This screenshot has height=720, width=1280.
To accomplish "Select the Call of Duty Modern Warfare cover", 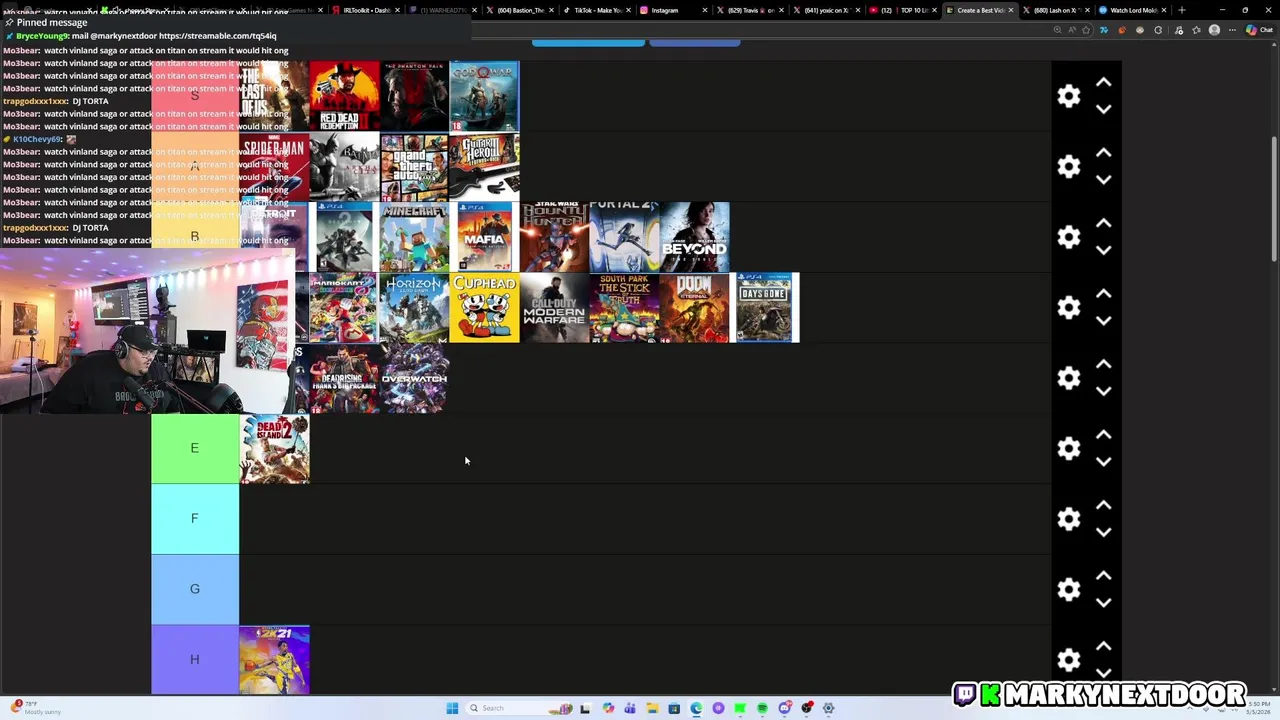I will coord(555,307).
